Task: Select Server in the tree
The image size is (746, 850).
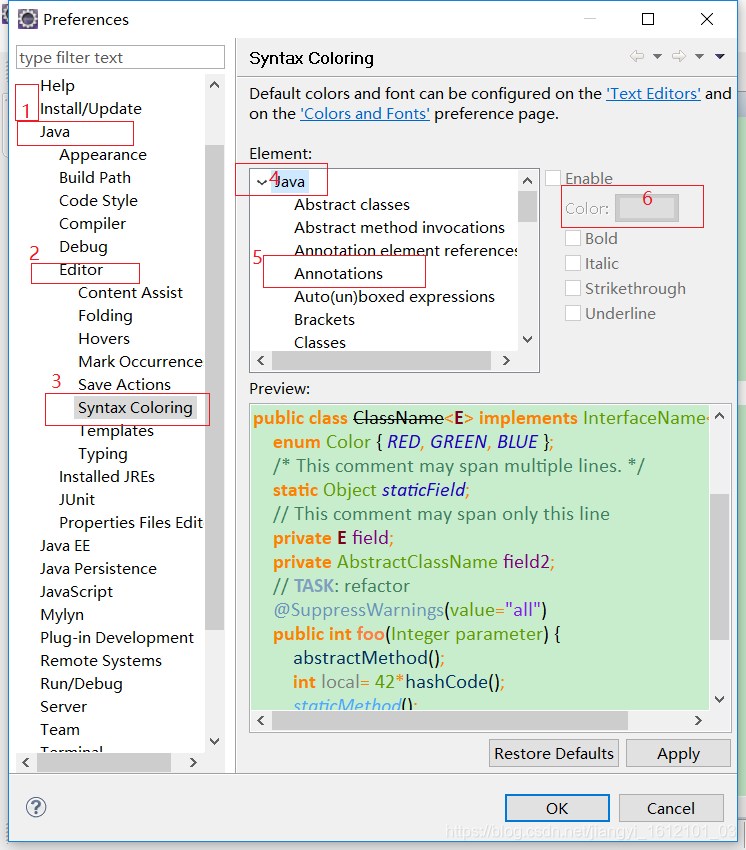Action: (x=63, y=706)
